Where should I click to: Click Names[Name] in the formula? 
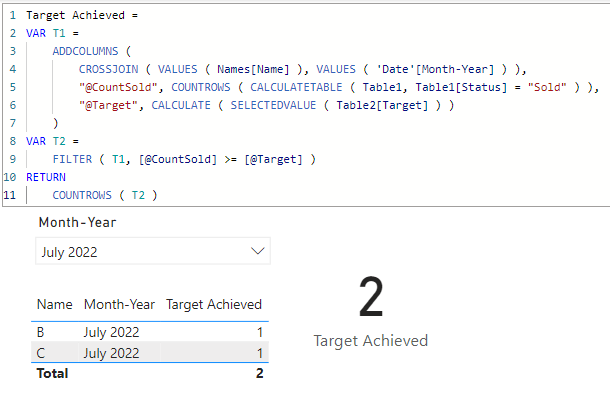pyautogui.click(x=253, y=69)
